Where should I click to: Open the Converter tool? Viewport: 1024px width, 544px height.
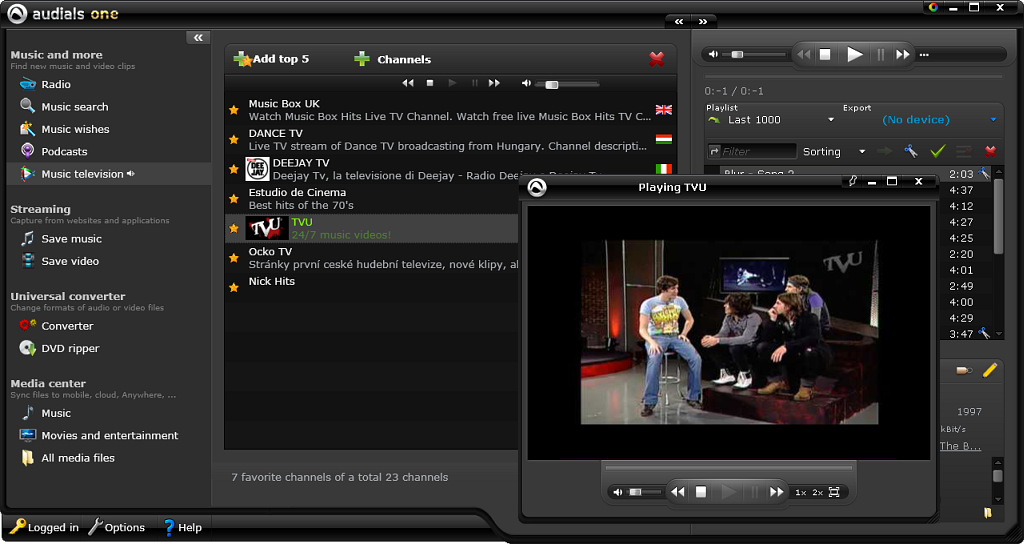(x=56, y=325)
